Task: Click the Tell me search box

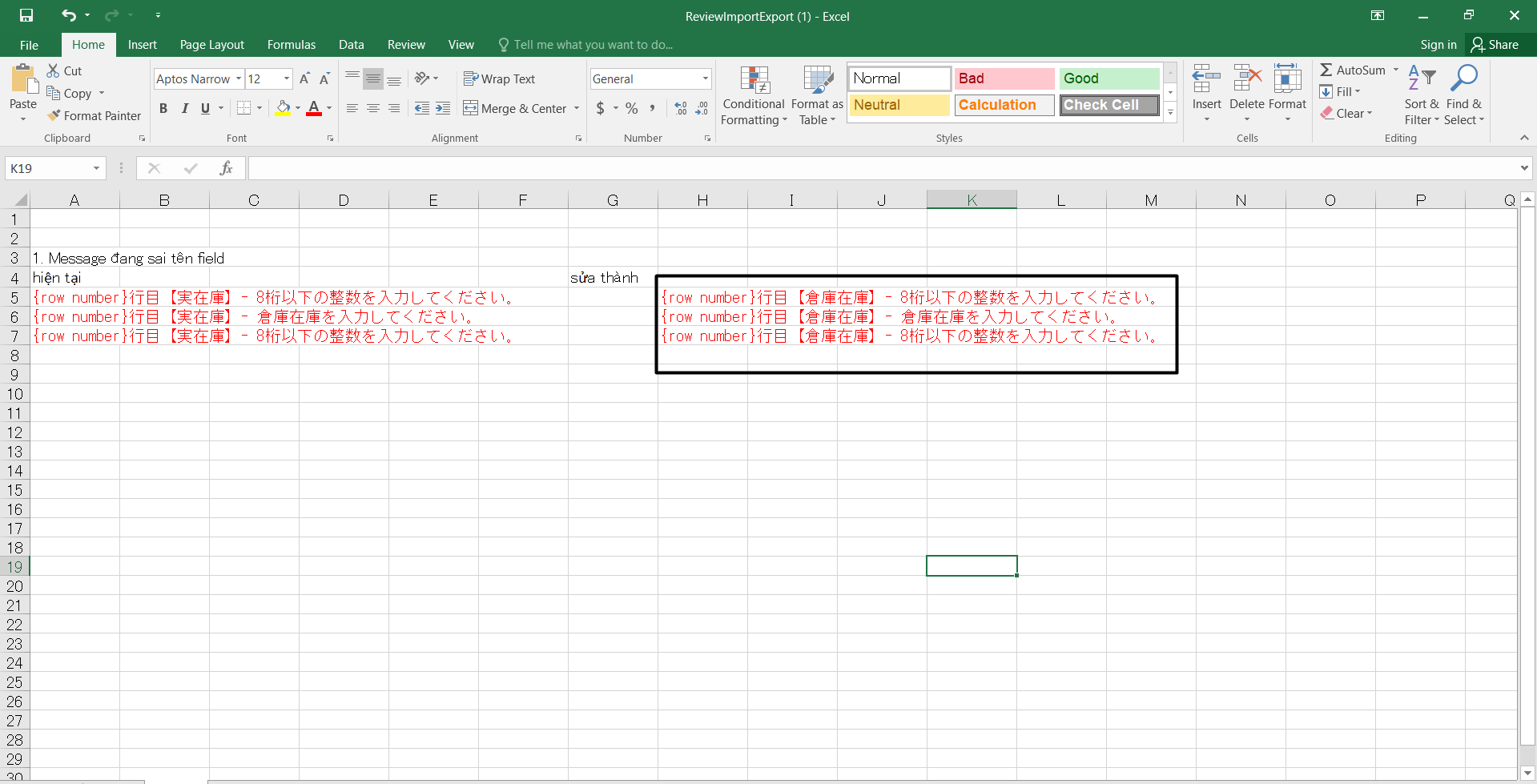Action: click(593, 45)
